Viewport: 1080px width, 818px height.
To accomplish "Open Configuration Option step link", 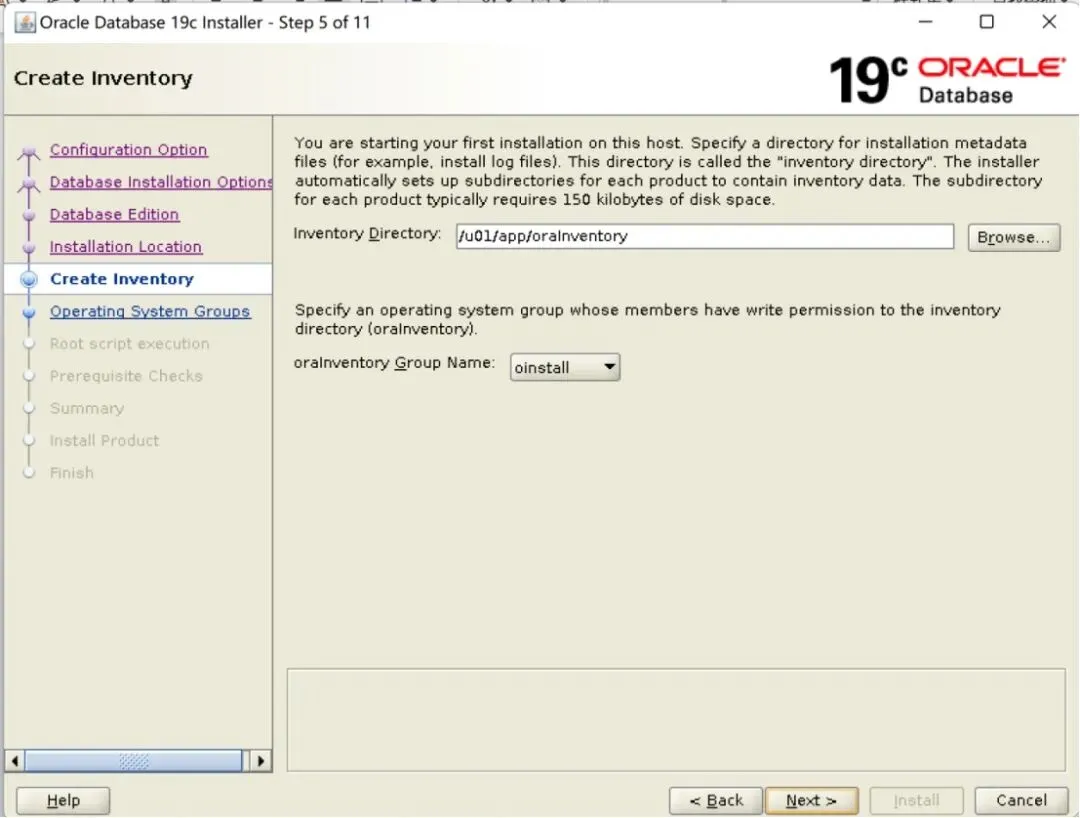I will (x=128, y=149).
